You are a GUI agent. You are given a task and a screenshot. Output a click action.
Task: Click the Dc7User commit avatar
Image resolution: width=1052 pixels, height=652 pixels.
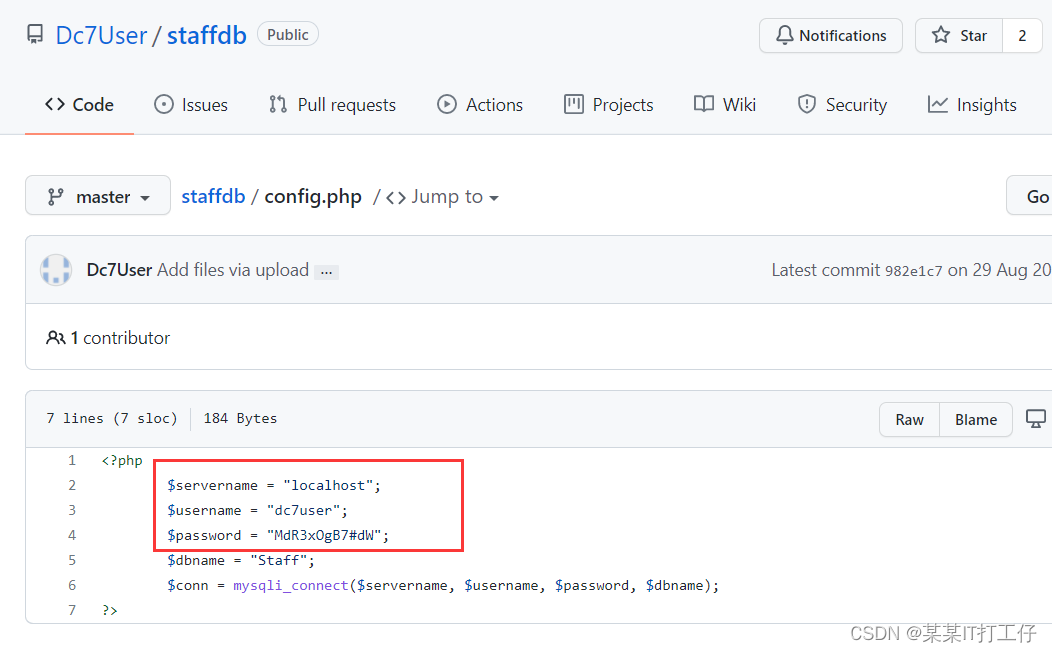[56, 270]
